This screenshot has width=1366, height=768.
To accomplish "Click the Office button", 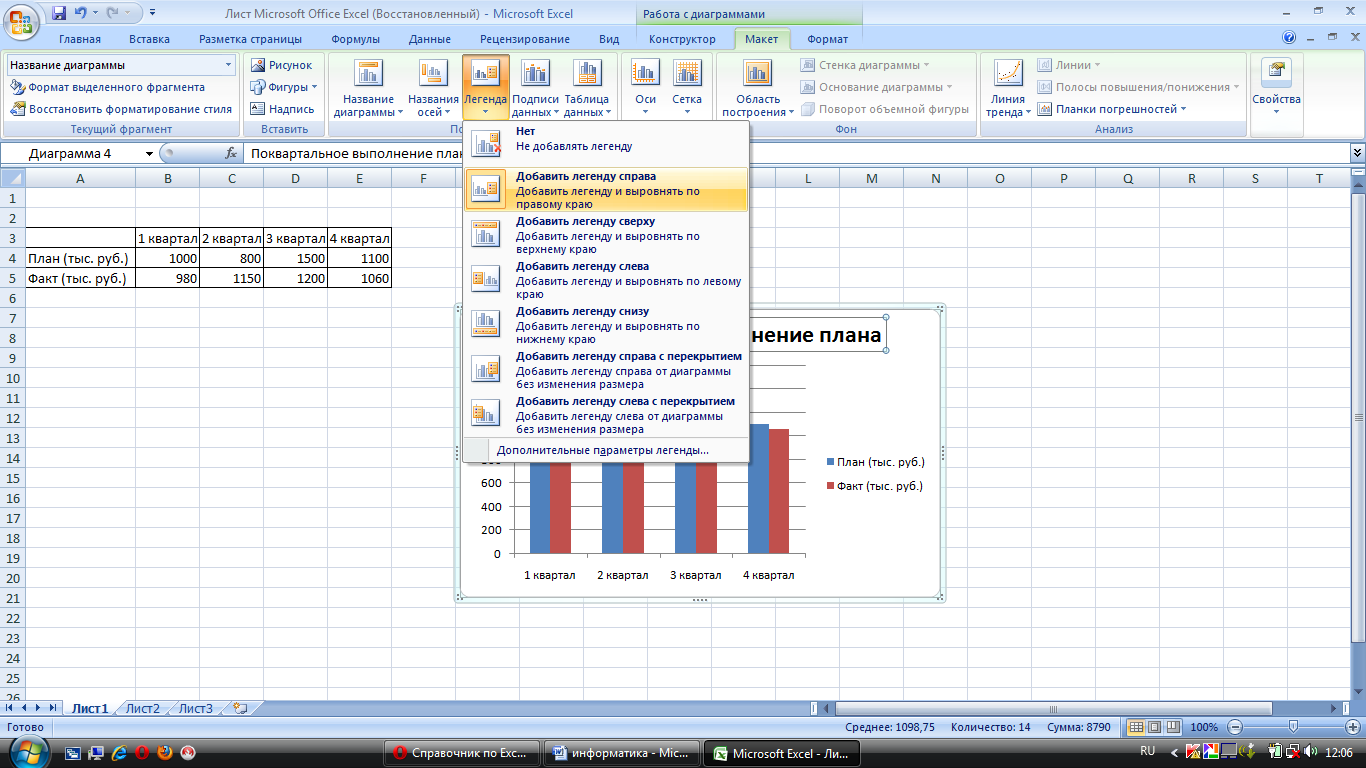I will pos(20,20).
